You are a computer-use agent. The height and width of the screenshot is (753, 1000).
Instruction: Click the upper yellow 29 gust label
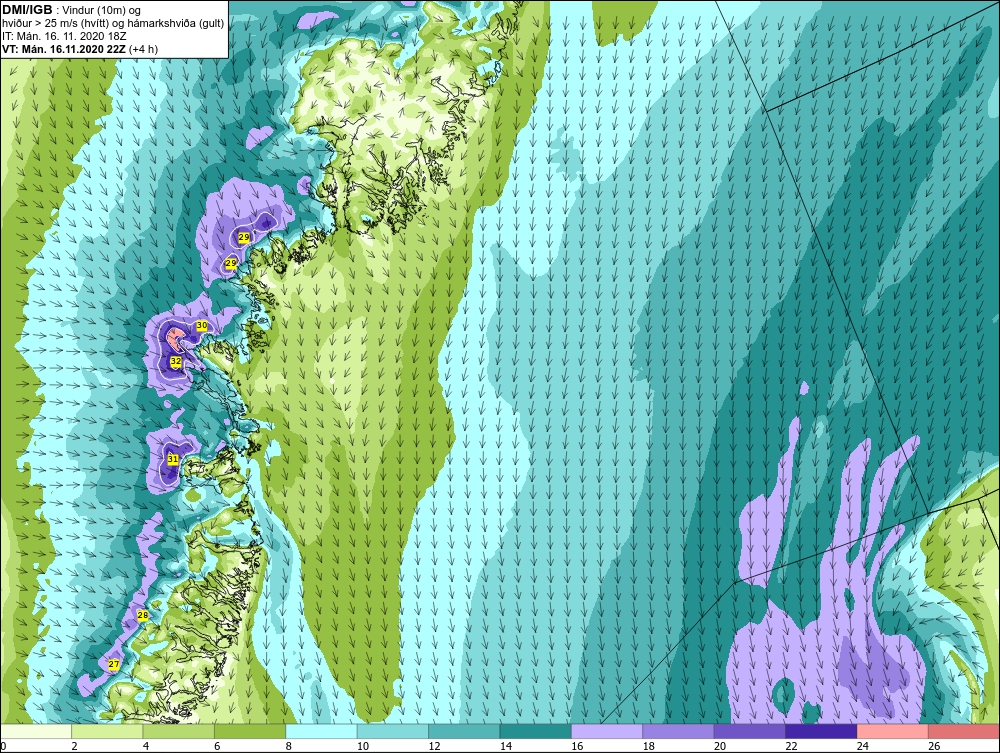pyautogui.click(x=244, y=237)
